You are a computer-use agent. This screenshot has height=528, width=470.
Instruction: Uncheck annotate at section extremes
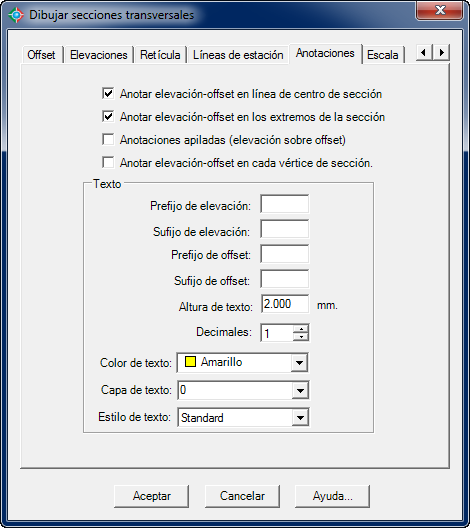point(108,117)
